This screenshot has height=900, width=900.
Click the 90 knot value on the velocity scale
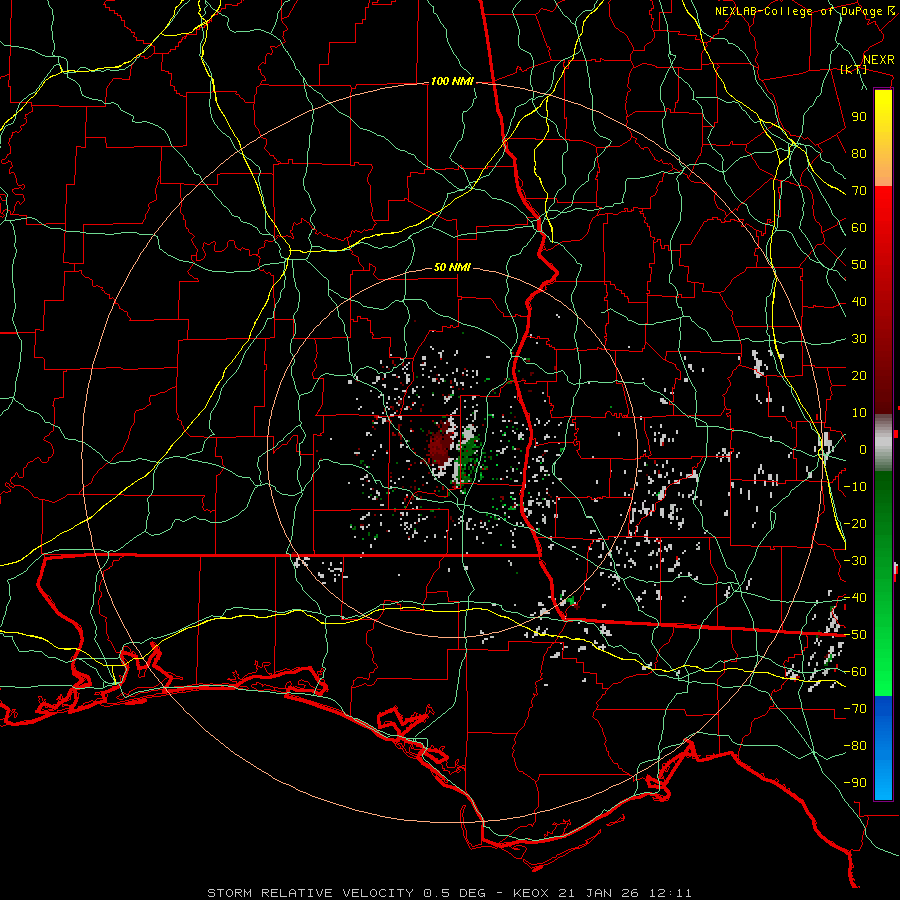click(x=859, y=117)
